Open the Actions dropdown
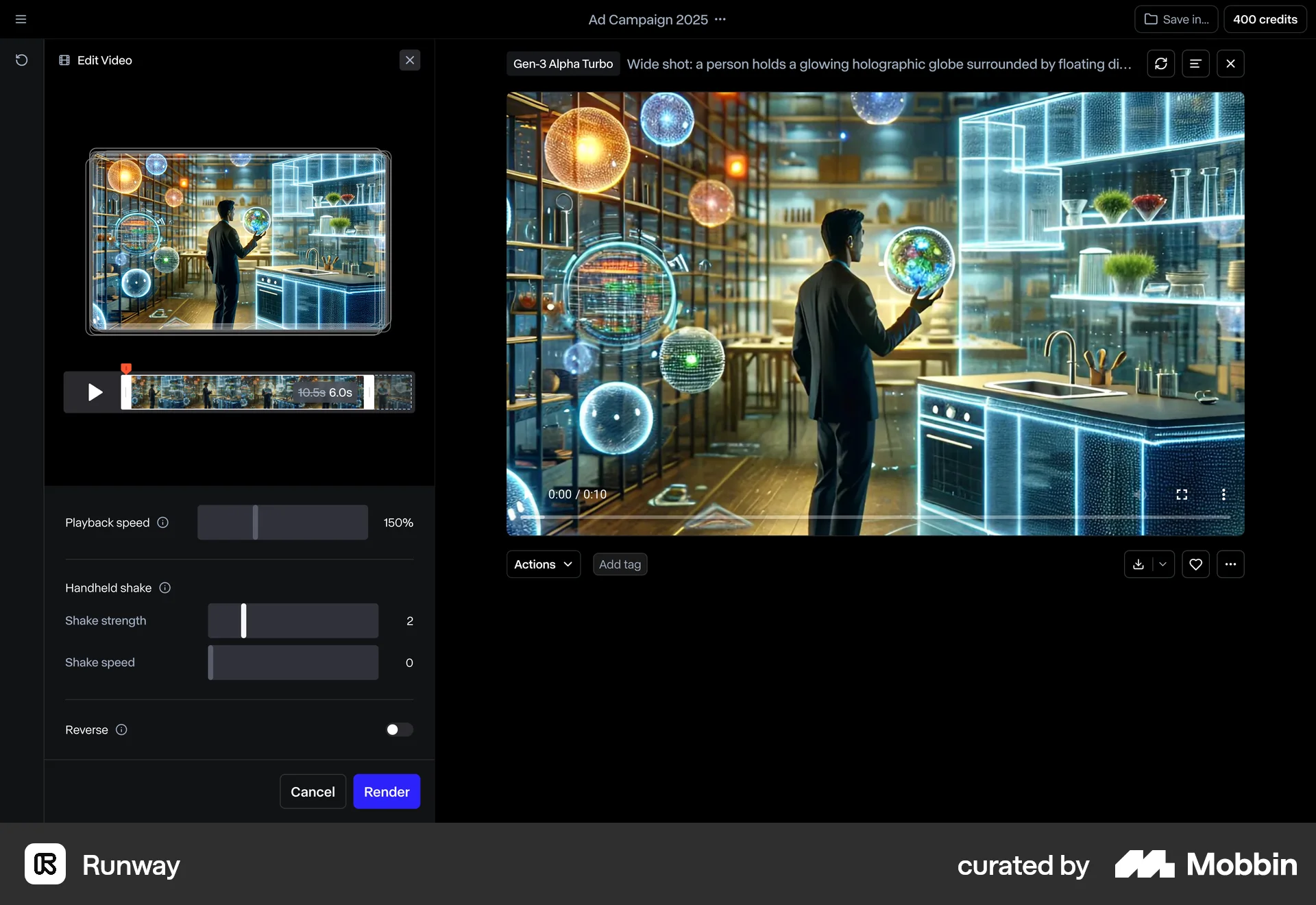The image size is (1316, 905). pos(542,564)
